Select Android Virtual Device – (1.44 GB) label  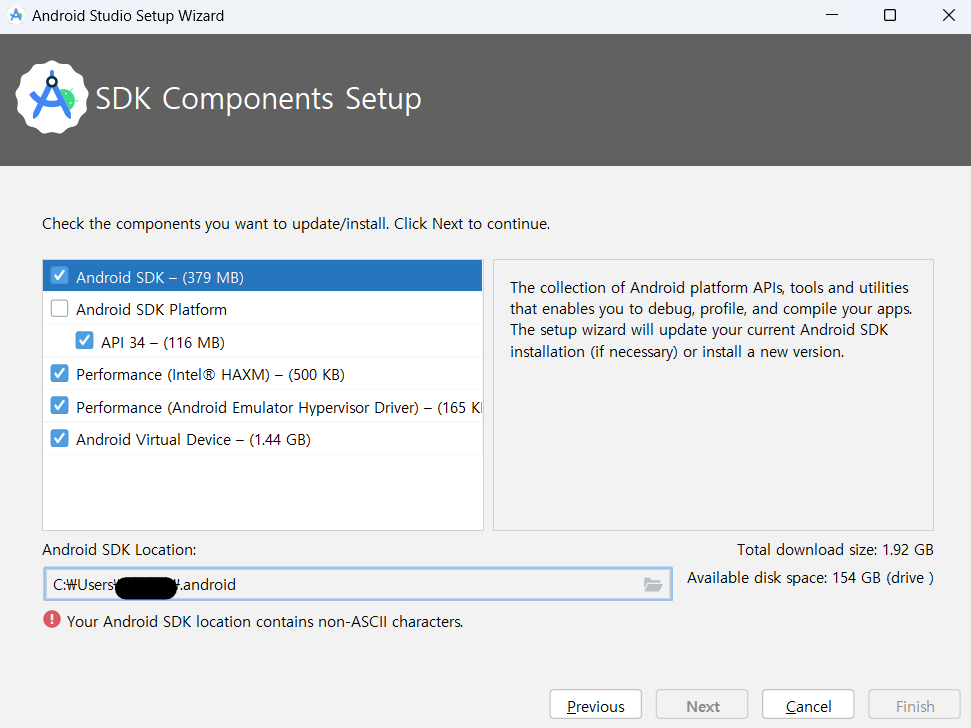point(193,440)
